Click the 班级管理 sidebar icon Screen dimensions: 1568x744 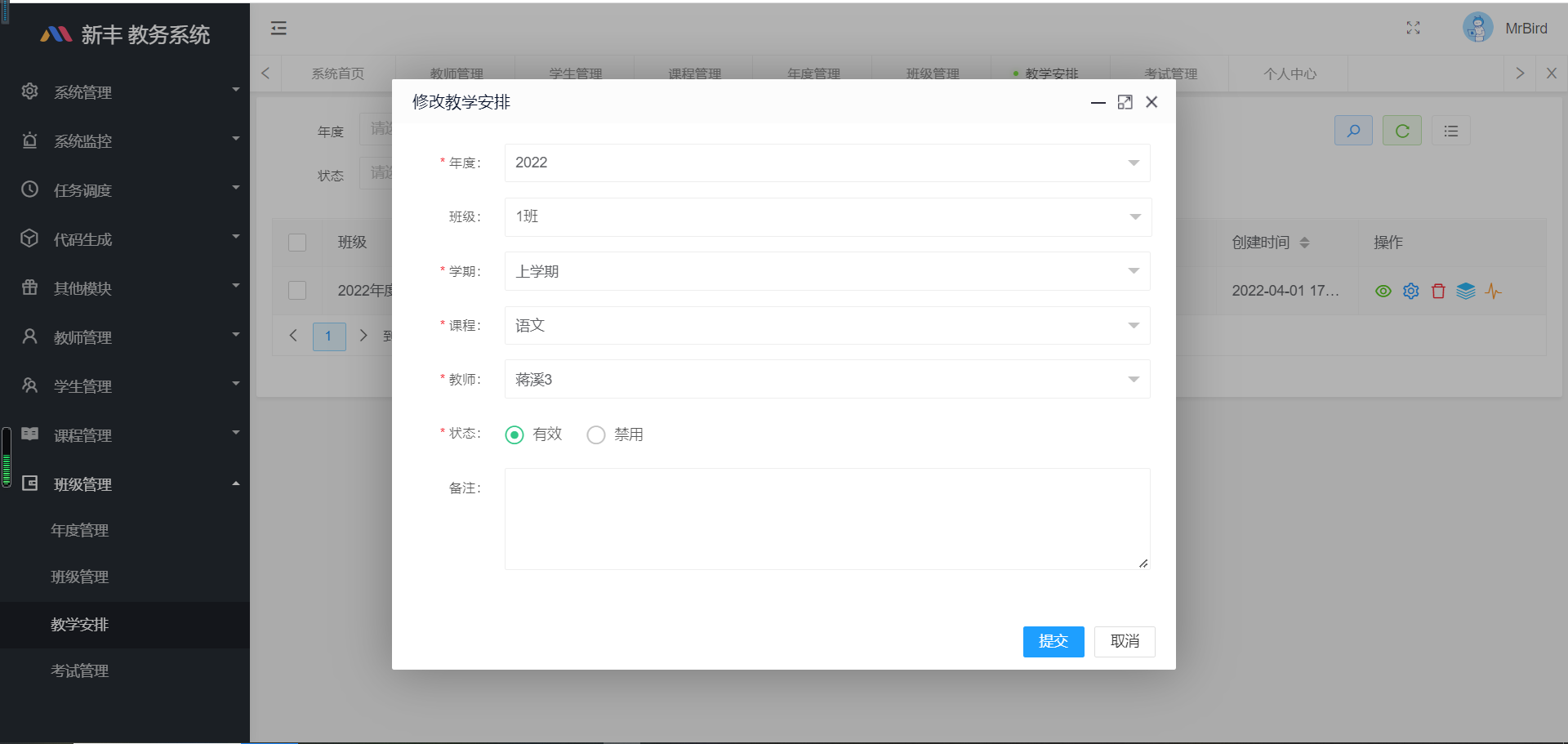[29, 483]
